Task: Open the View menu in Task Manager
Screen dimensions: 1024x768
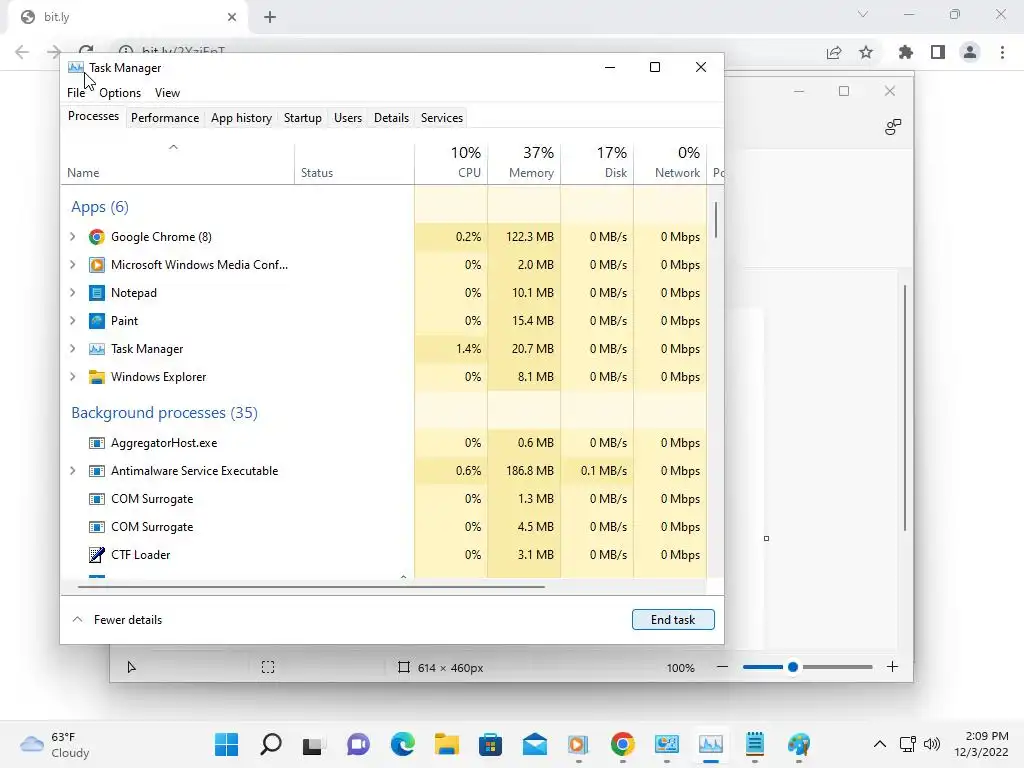Action: [167, 93]
